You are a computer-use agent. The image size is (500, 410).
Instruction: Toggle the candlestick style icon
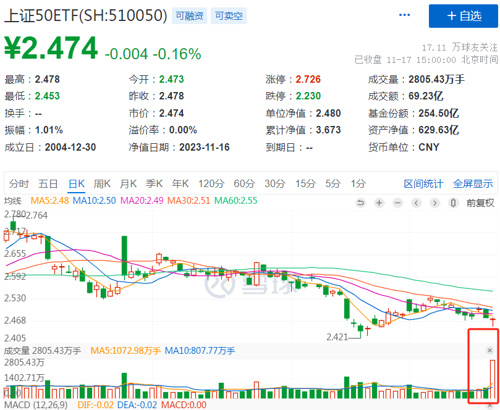[453, 202]
